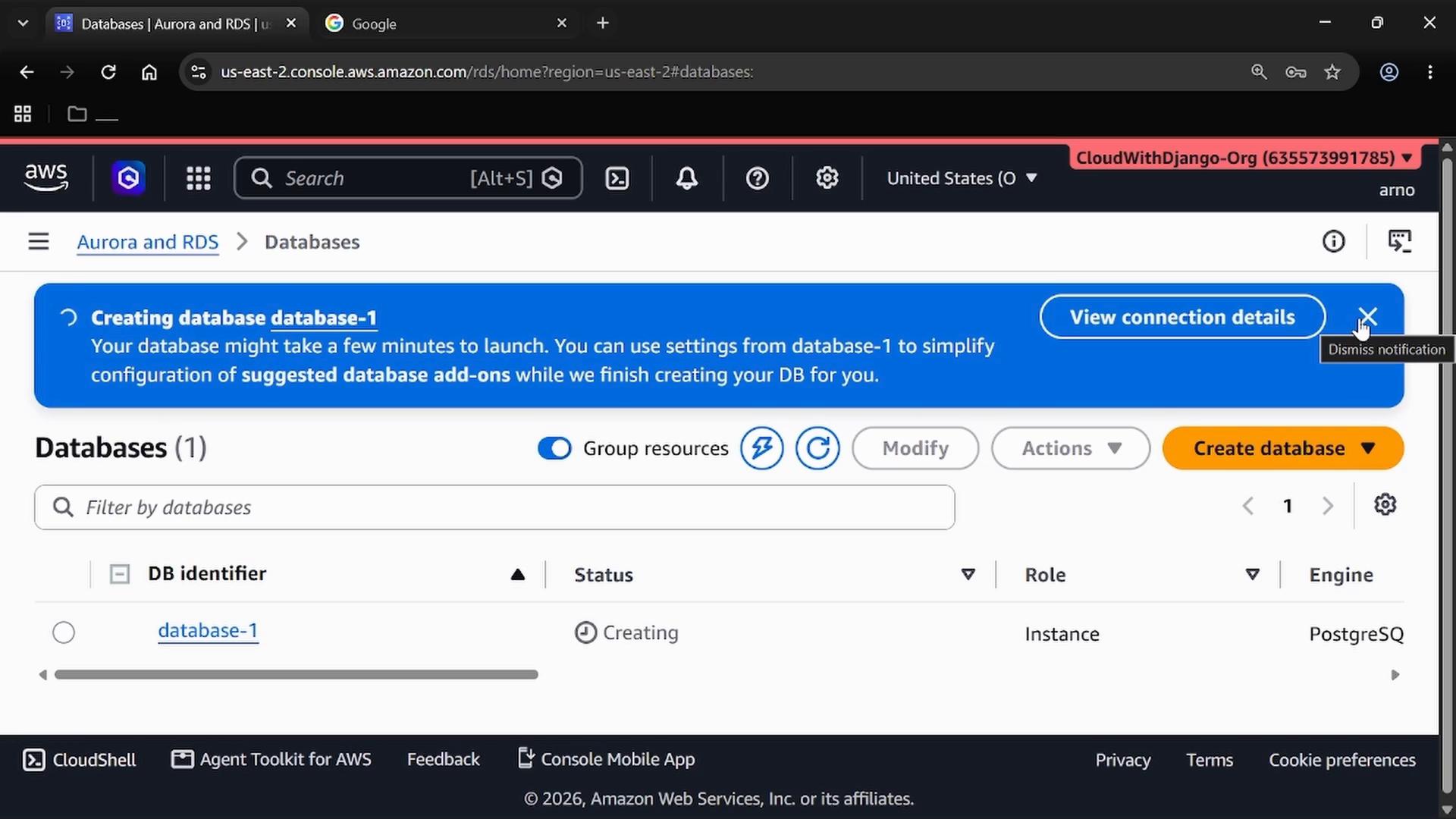Go to next page of databases

[x=1328, y=506]
